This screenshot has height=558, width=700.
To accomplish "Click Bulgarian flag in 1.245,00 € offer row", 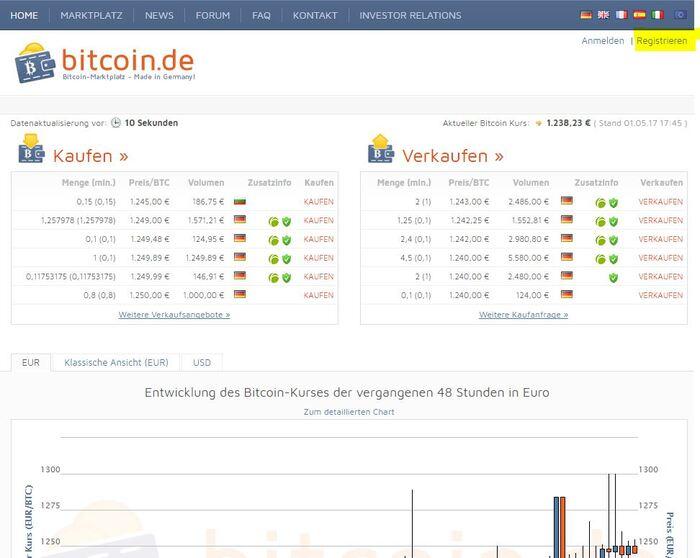I will pyautogui.click(x=240, y=201).
